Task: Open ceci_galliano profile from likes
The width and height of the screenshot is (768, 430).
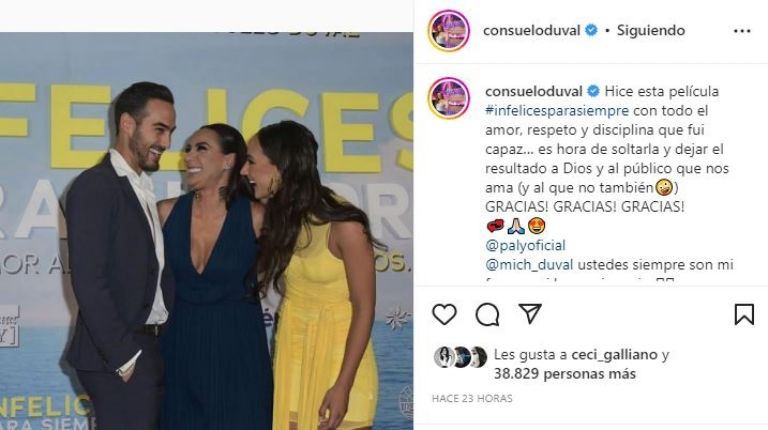Action: click(x=614, y=355)
